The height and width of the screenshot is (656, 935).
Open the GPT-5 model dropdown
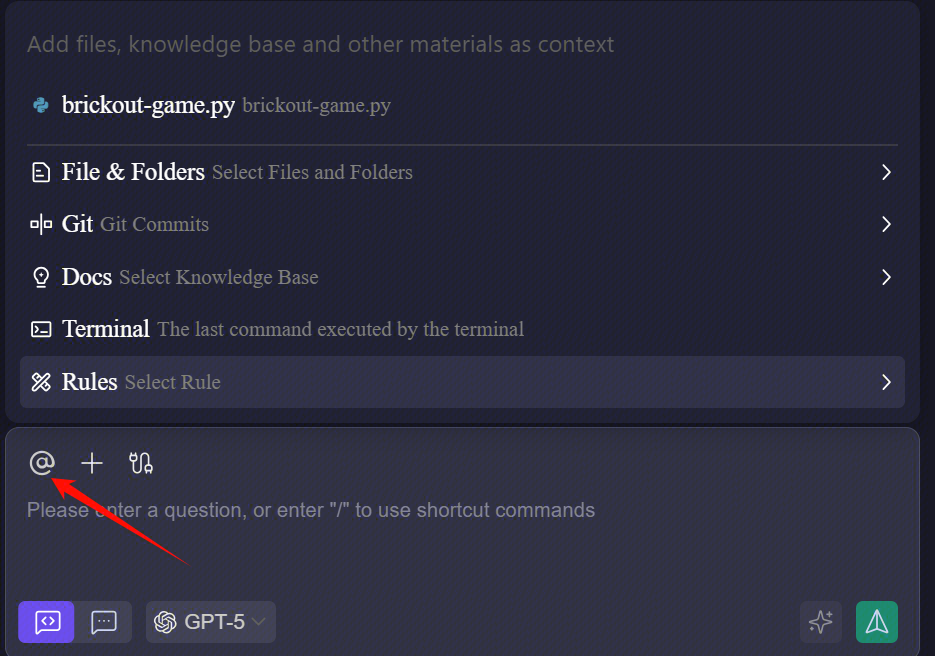pyautogui.click(x=211, y=622)
